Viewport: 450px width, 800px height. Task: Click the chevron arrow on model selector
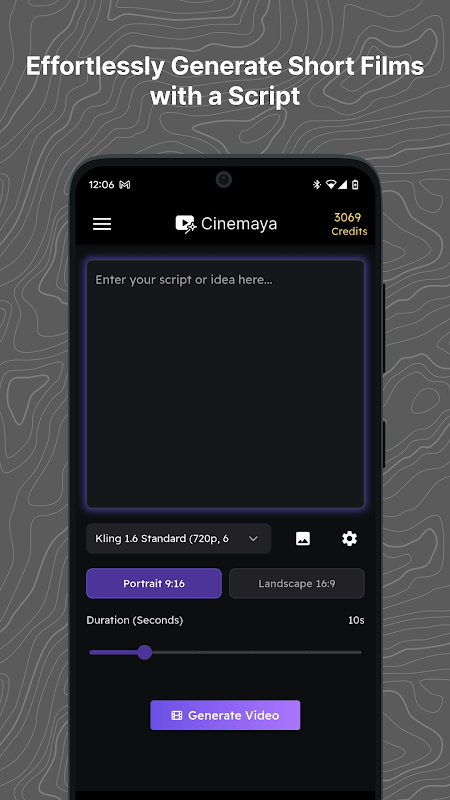coord(253,539)
